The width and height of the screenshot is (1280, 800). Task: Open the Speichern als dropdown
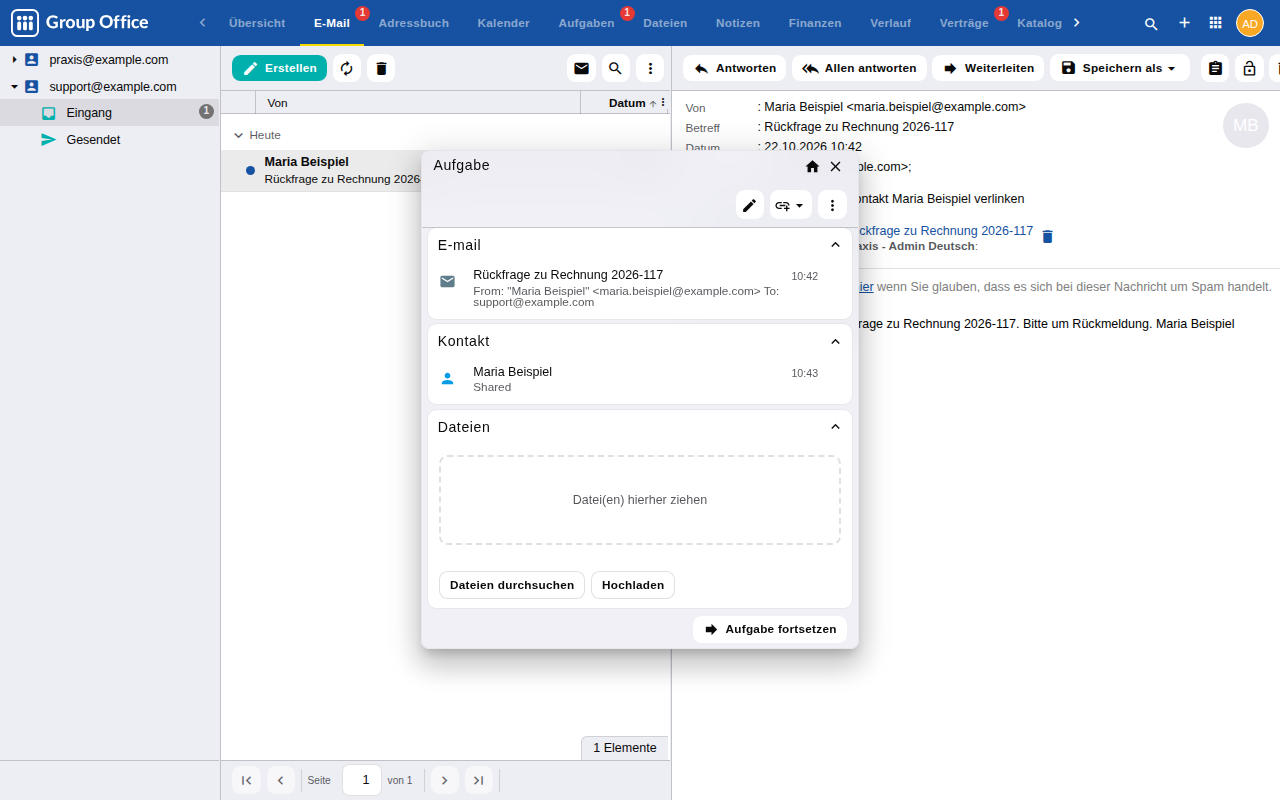click(x=1120, y=68)
